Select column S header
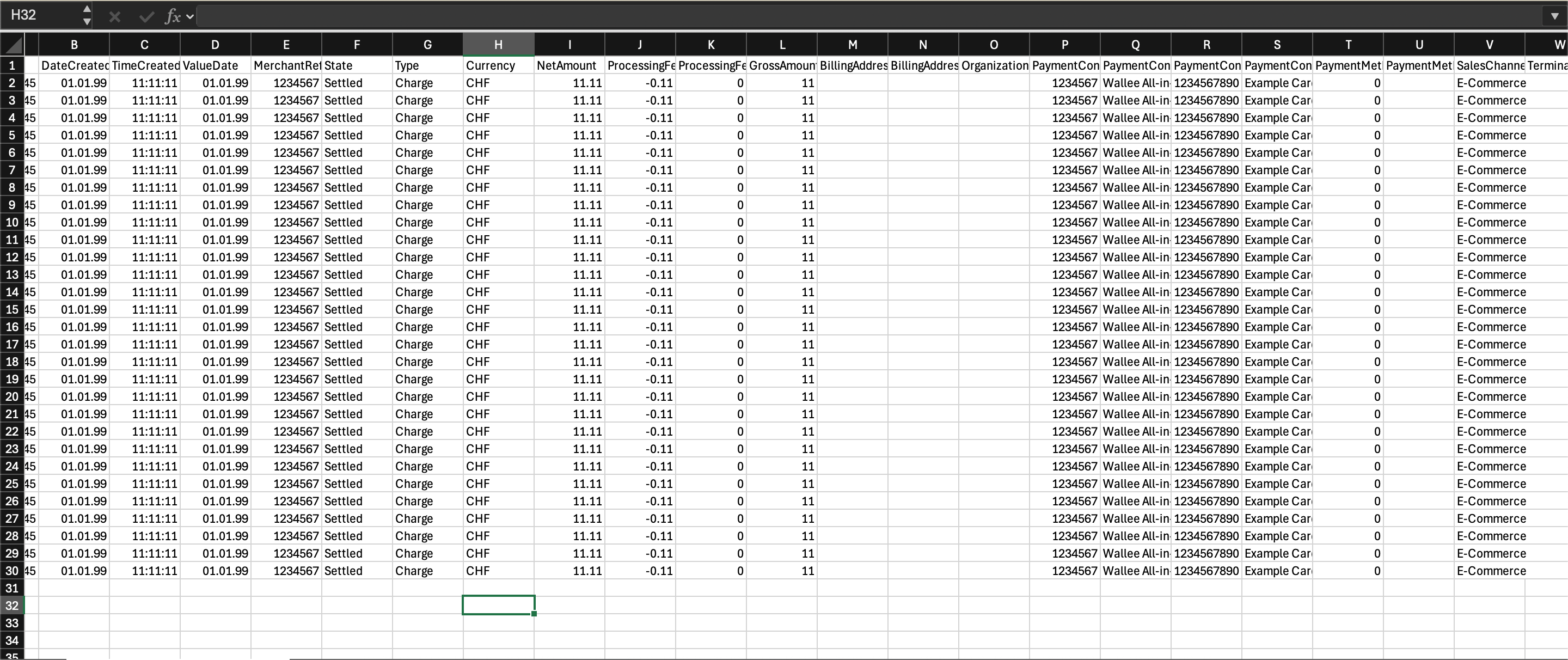The height and width of the screenshot is (660, 1568). coord(1277,45)
